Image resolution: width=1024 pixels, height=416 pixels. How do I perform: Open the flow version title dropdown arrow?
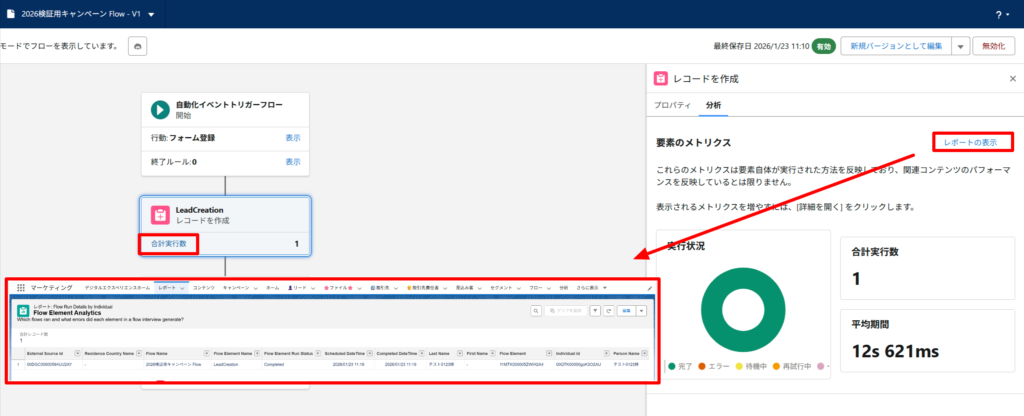tap(152, 15)
